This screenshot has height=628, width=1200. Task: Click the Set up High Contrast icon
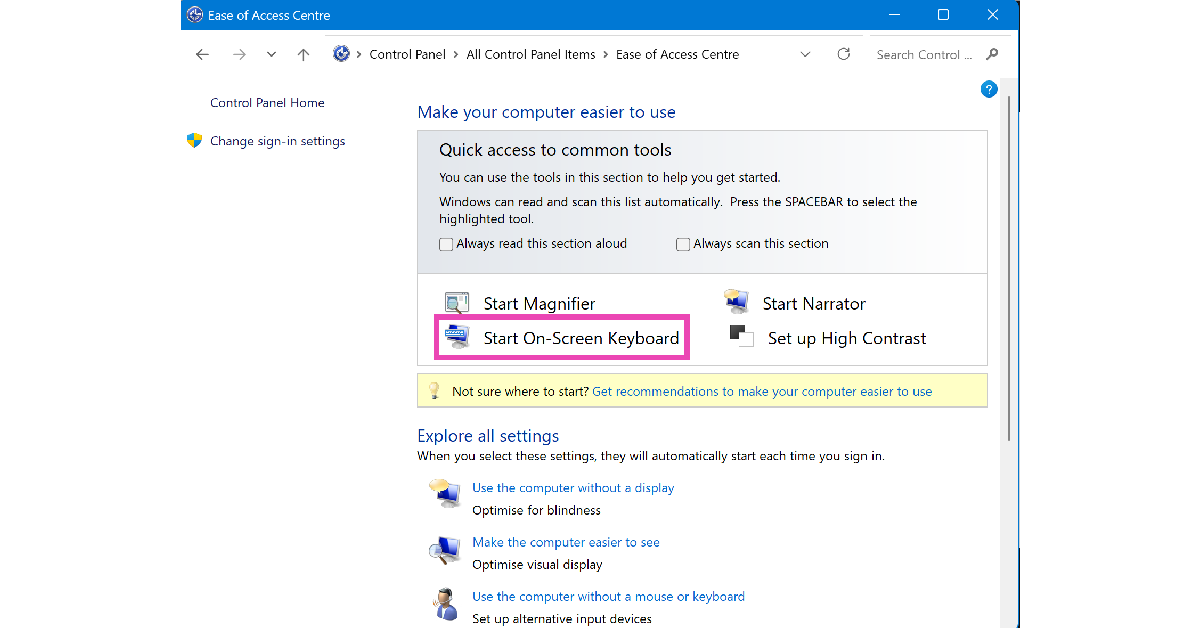(741, 338)
